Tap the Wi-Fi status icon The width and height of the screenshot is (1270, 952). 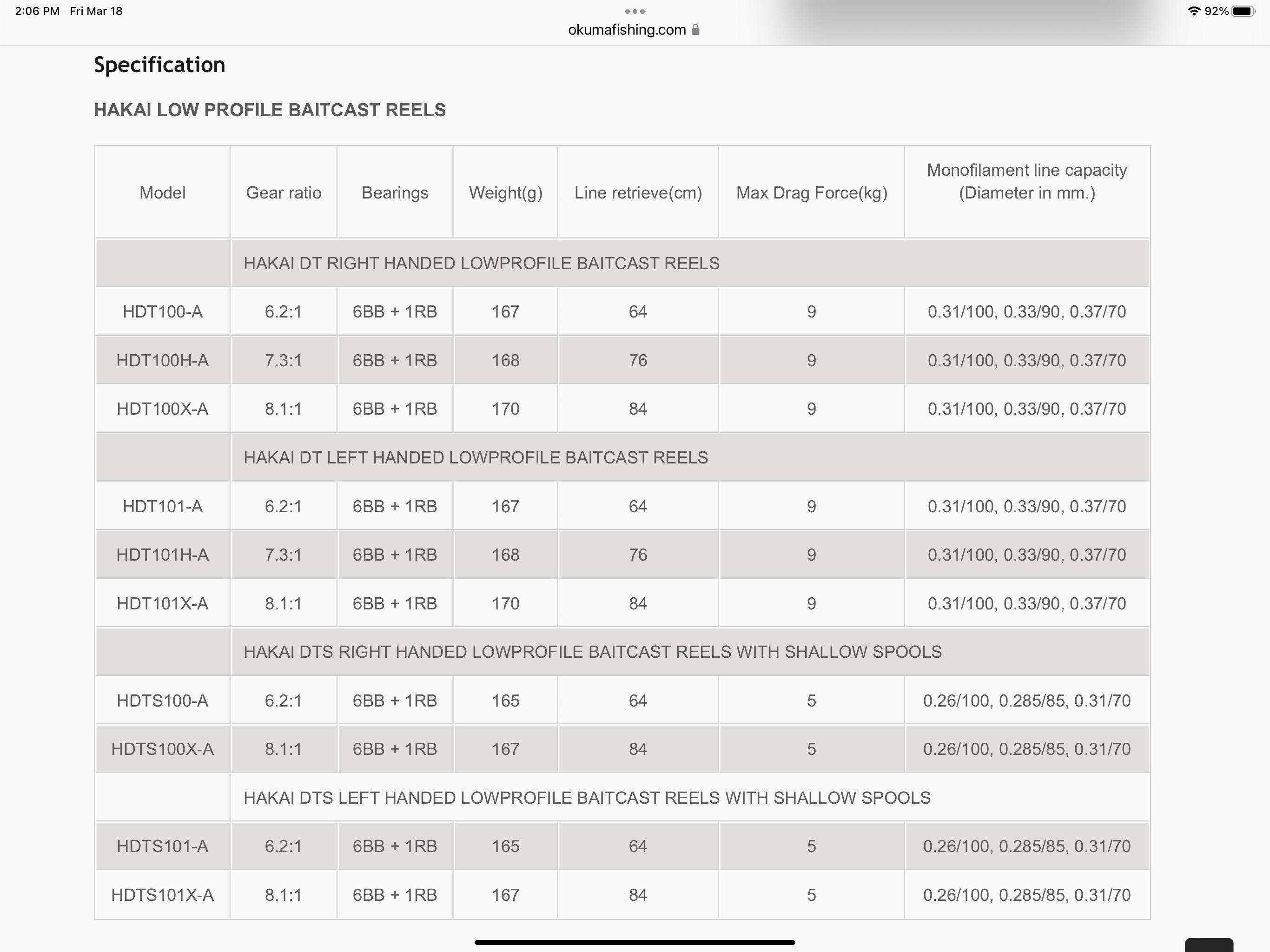tap(1194, 11)
